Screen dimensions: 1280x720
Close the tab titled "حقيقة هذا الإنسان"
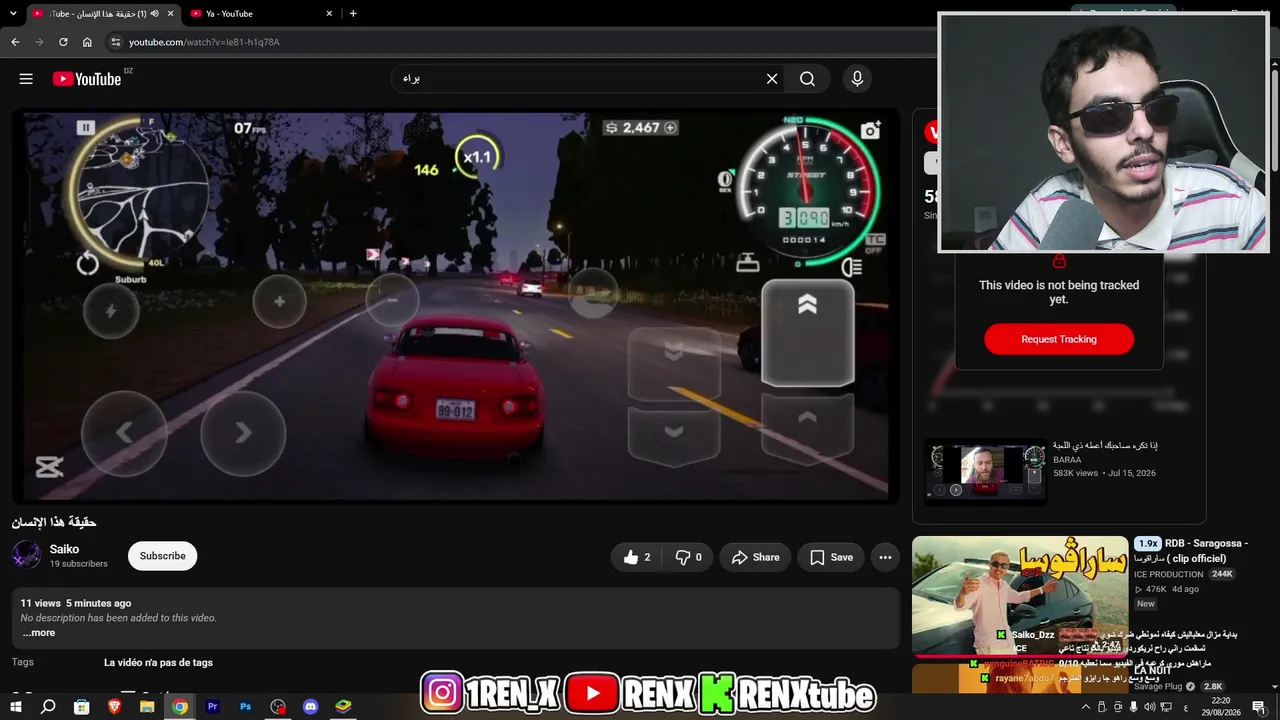(x=170, y=14)
